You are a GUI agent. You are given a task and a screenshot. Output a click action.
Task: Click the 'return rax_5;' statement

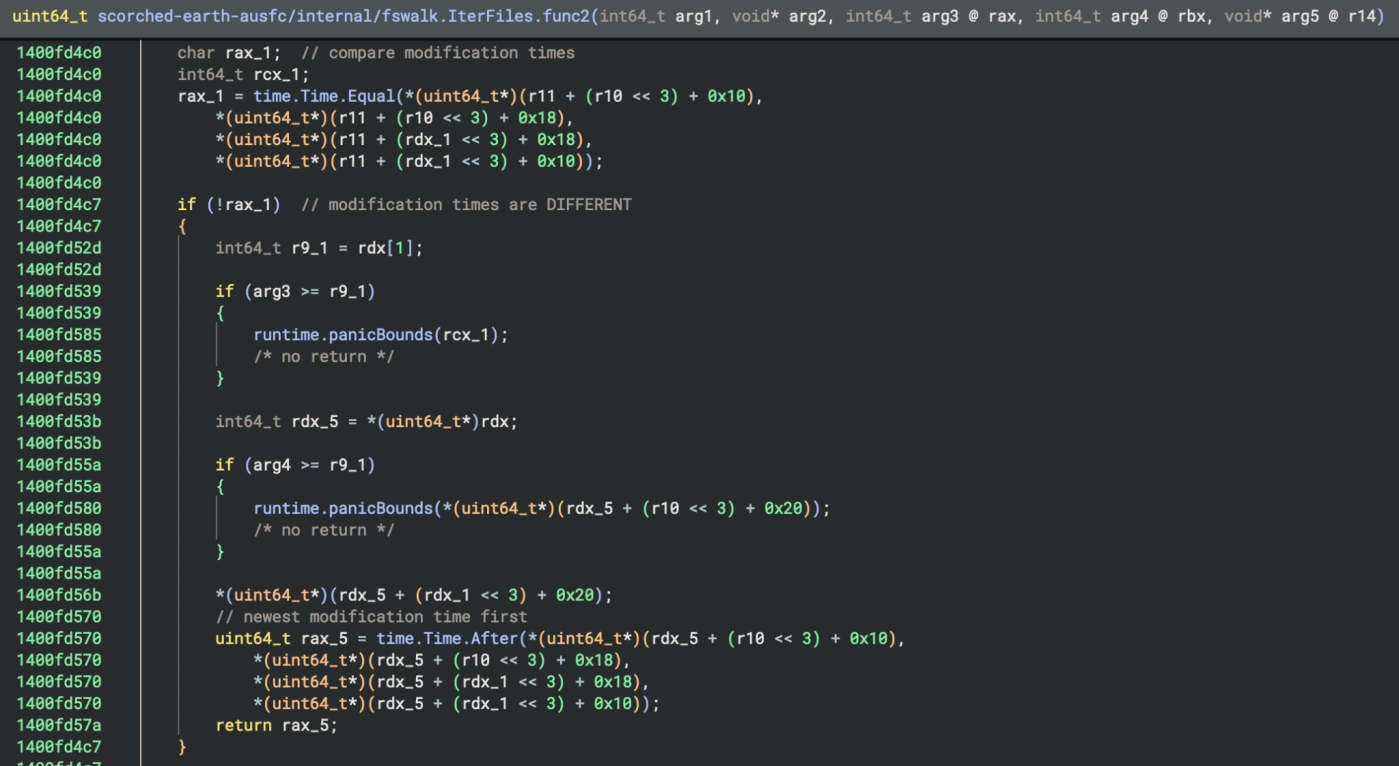pos(276,725)
